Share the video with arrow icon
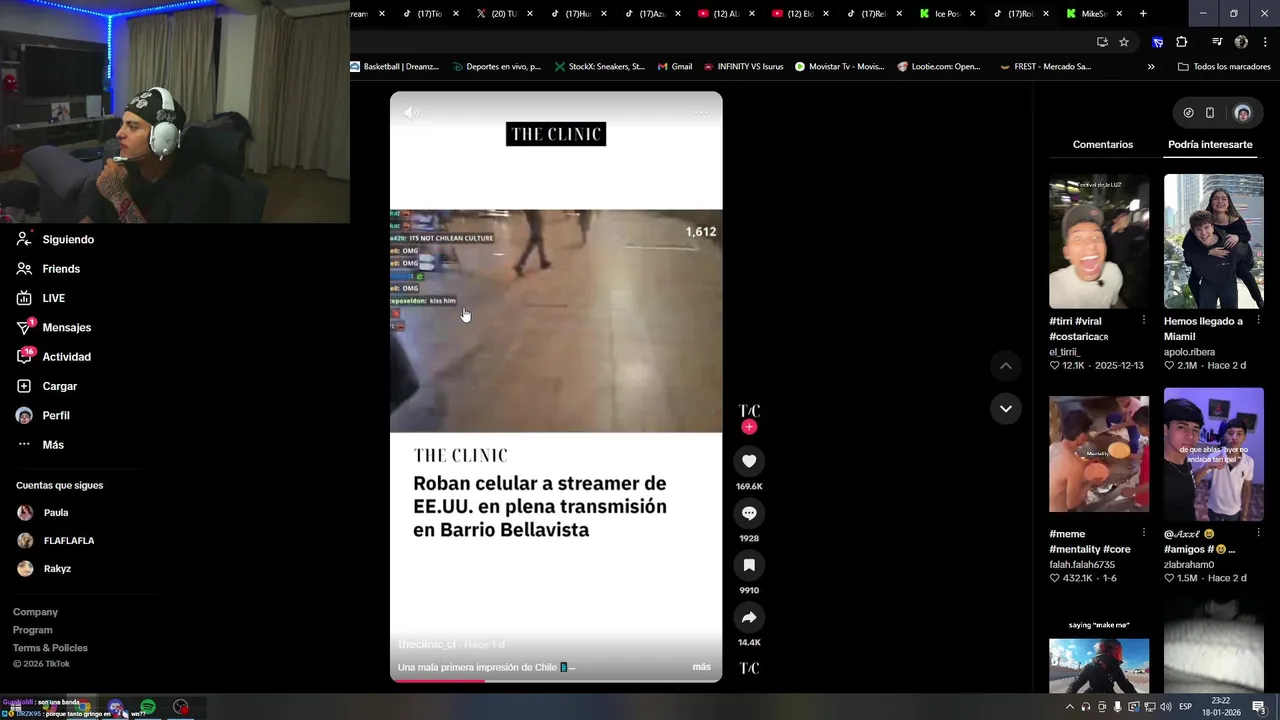This screenshot has height=720, width=1280. point(749,617)
